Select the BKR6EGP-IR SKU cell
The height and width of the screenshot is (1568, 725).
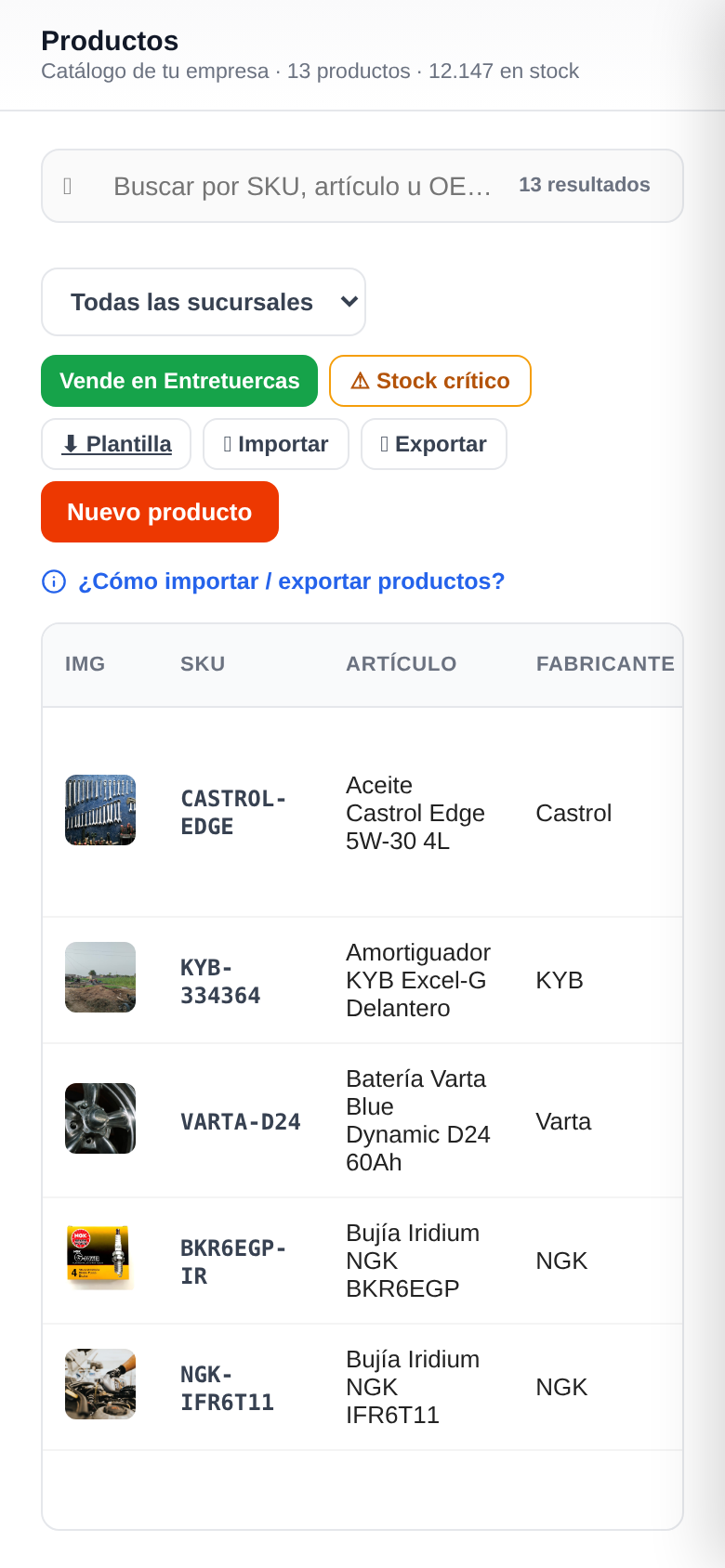233,1262
